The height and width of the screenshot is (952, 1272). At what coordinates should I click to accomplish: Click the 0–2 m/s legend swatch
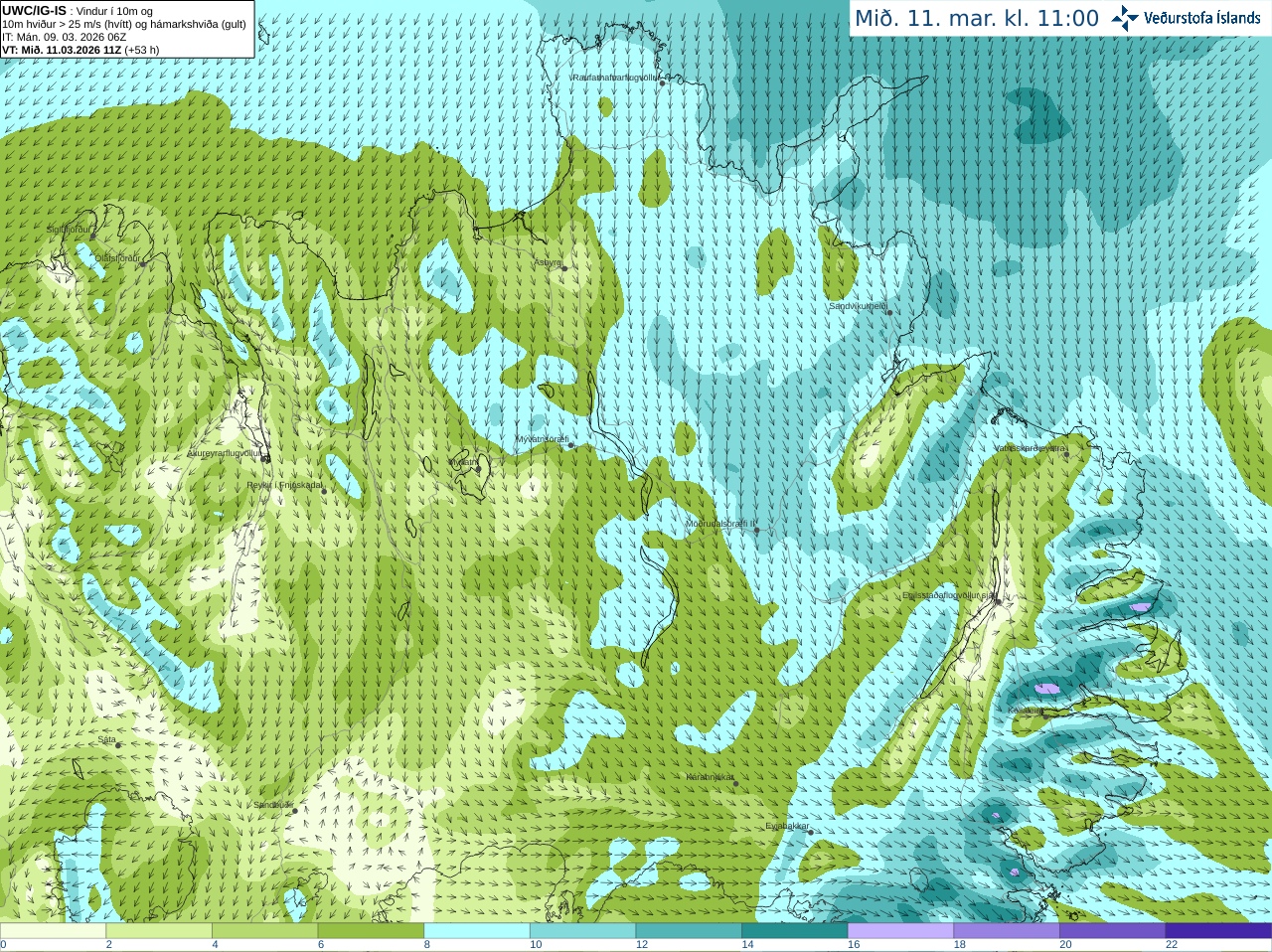tap(53, 931)
